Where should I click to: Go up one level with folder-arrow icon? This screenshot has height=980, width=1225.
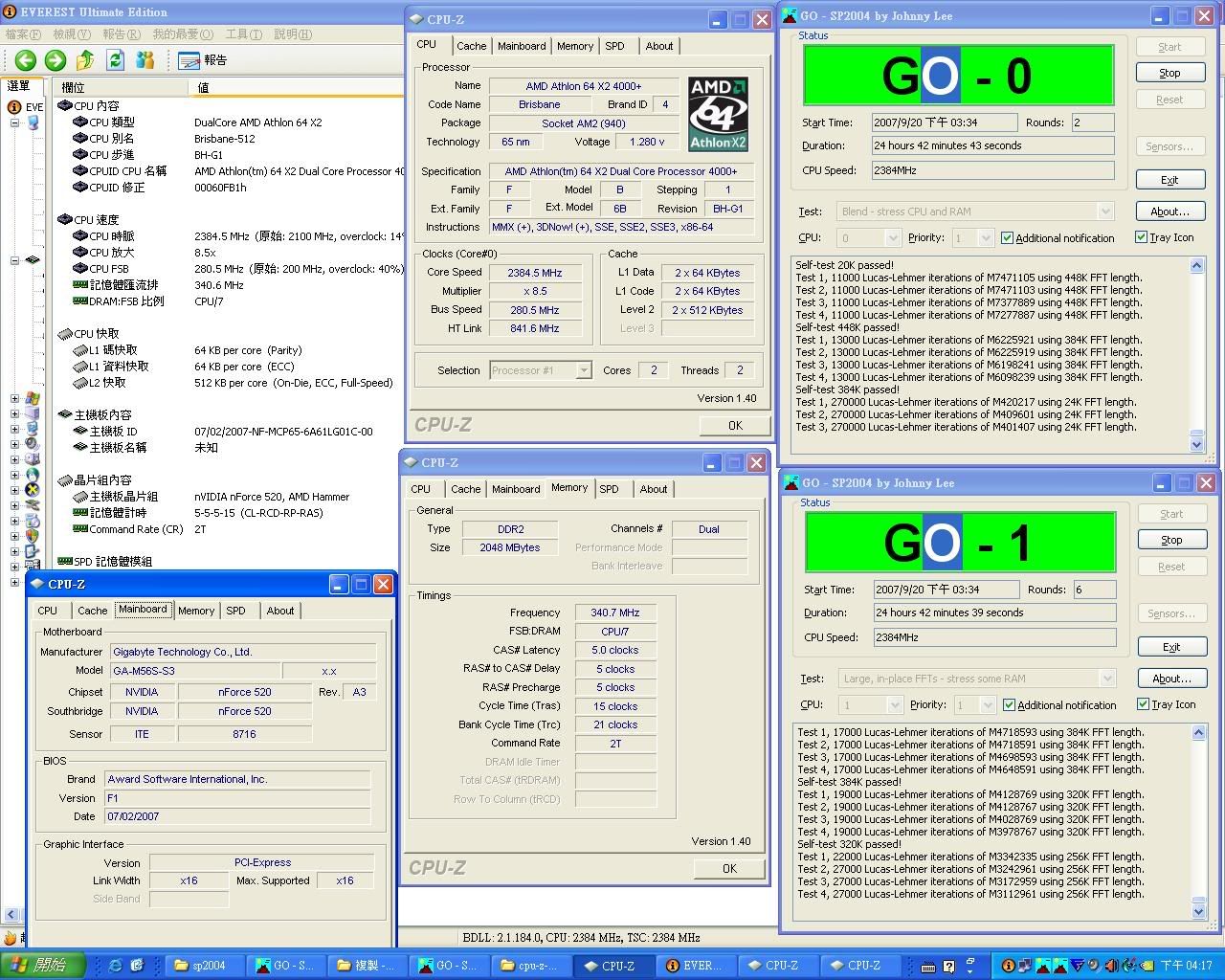point(85,60)
